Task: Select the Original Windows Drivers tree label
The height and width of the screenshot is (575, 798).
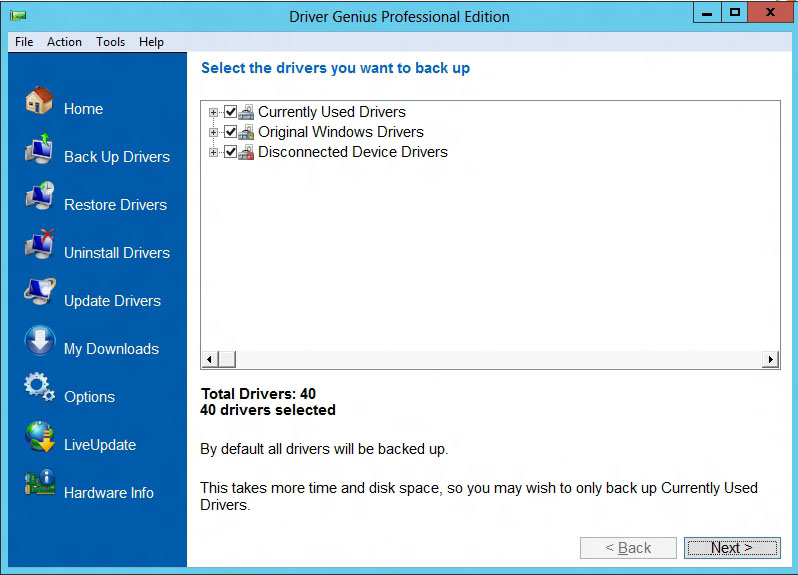Action: tap(341, 132)
